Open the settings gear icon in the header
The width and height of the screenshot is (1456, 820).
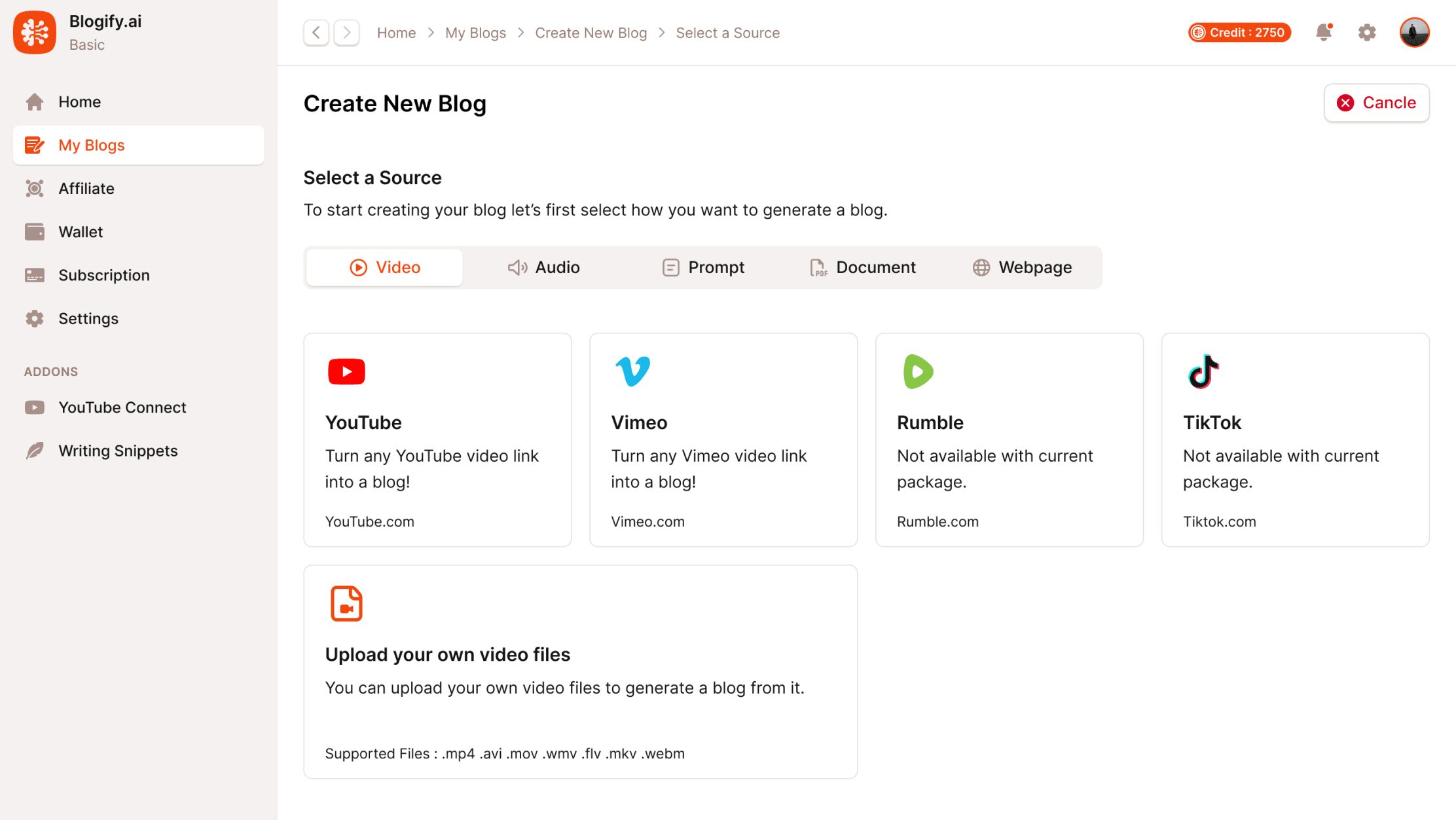pyautogui.click(x=1367, y=32)
